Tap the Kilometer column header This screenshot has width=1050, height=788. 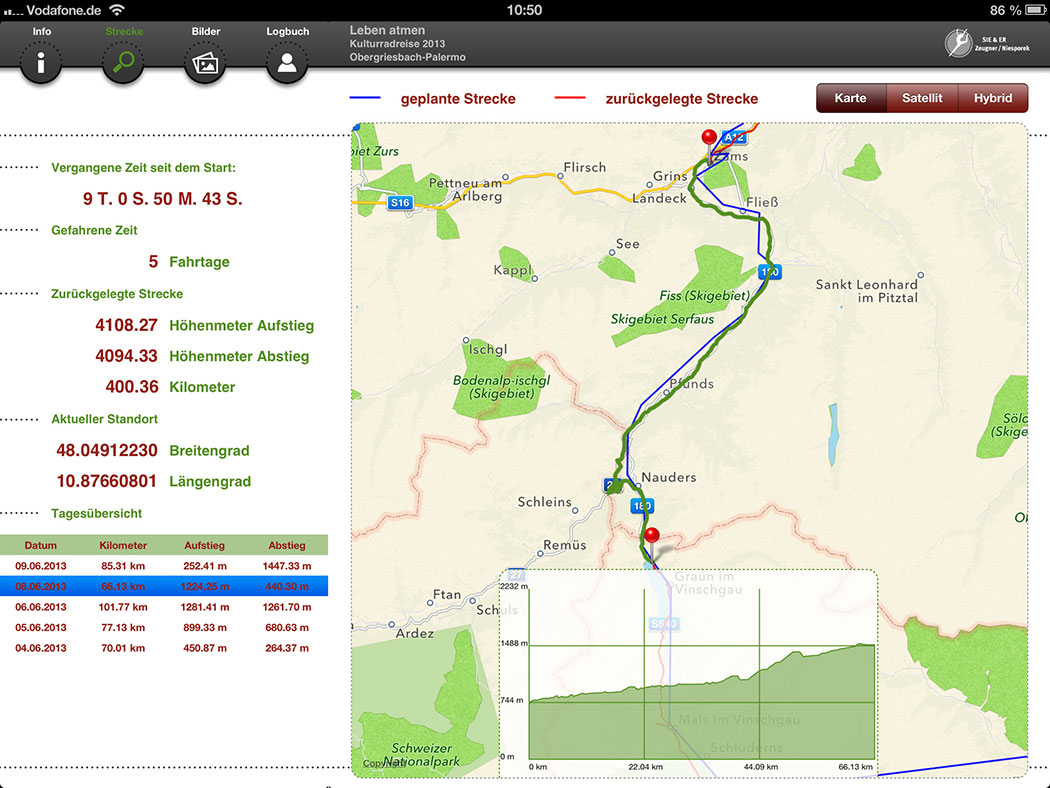point(123,545)
